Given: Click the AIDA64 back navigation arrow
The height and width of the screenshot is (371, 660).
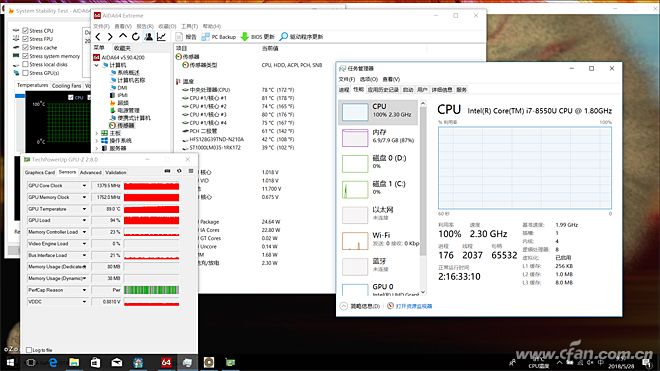Looking at the screenshot, I should (x=98, y=37).
